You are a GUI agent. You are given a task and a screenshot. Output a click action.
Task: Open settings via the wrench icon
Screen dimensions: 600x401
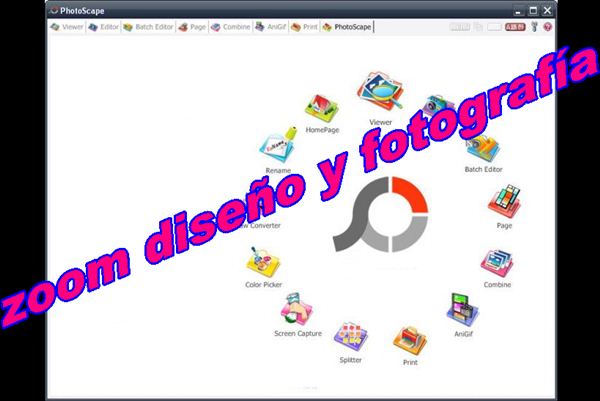(535, 27)
